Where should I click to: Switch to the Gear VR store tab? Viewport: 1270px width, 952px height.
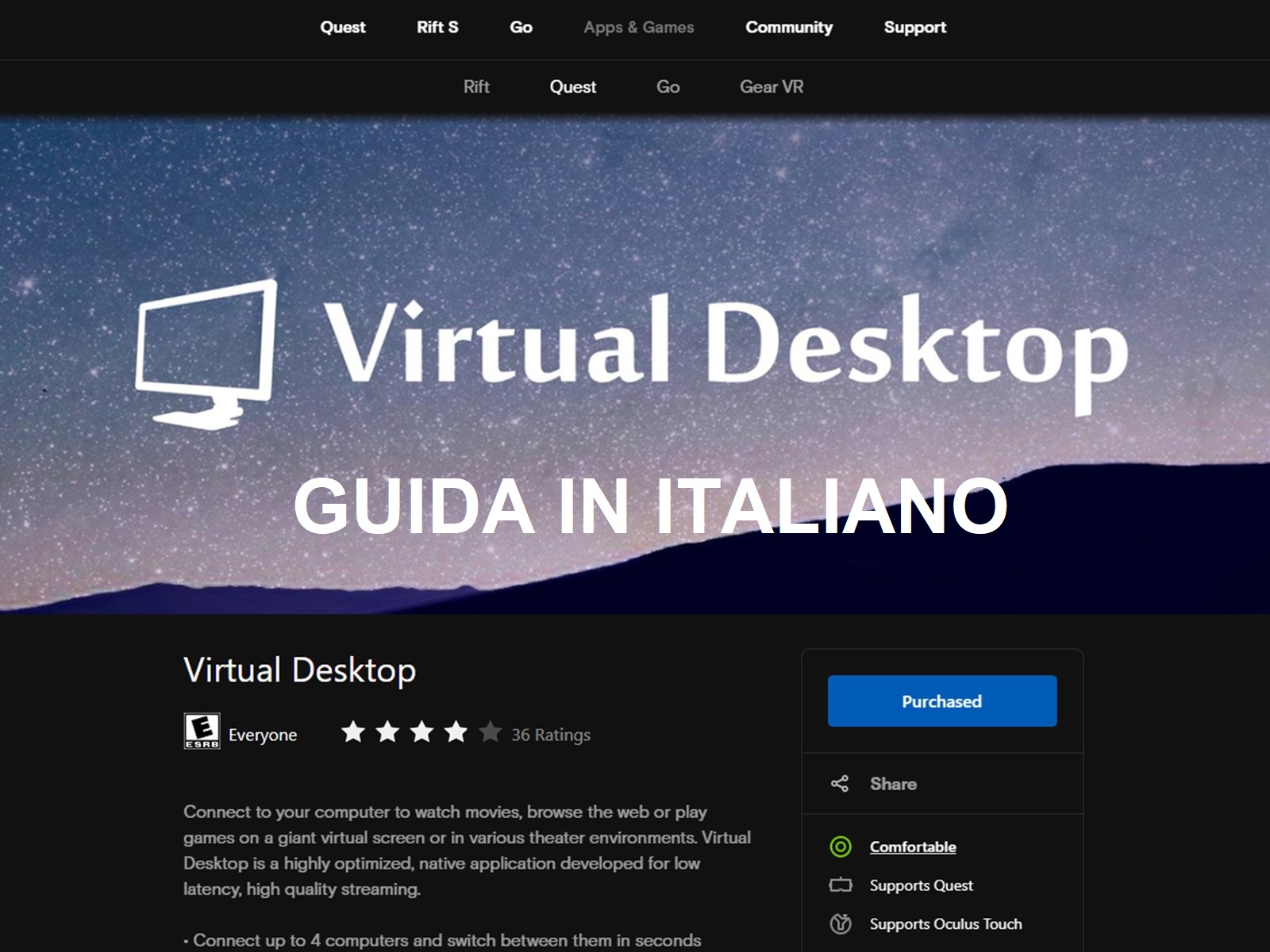coord(772,86)
